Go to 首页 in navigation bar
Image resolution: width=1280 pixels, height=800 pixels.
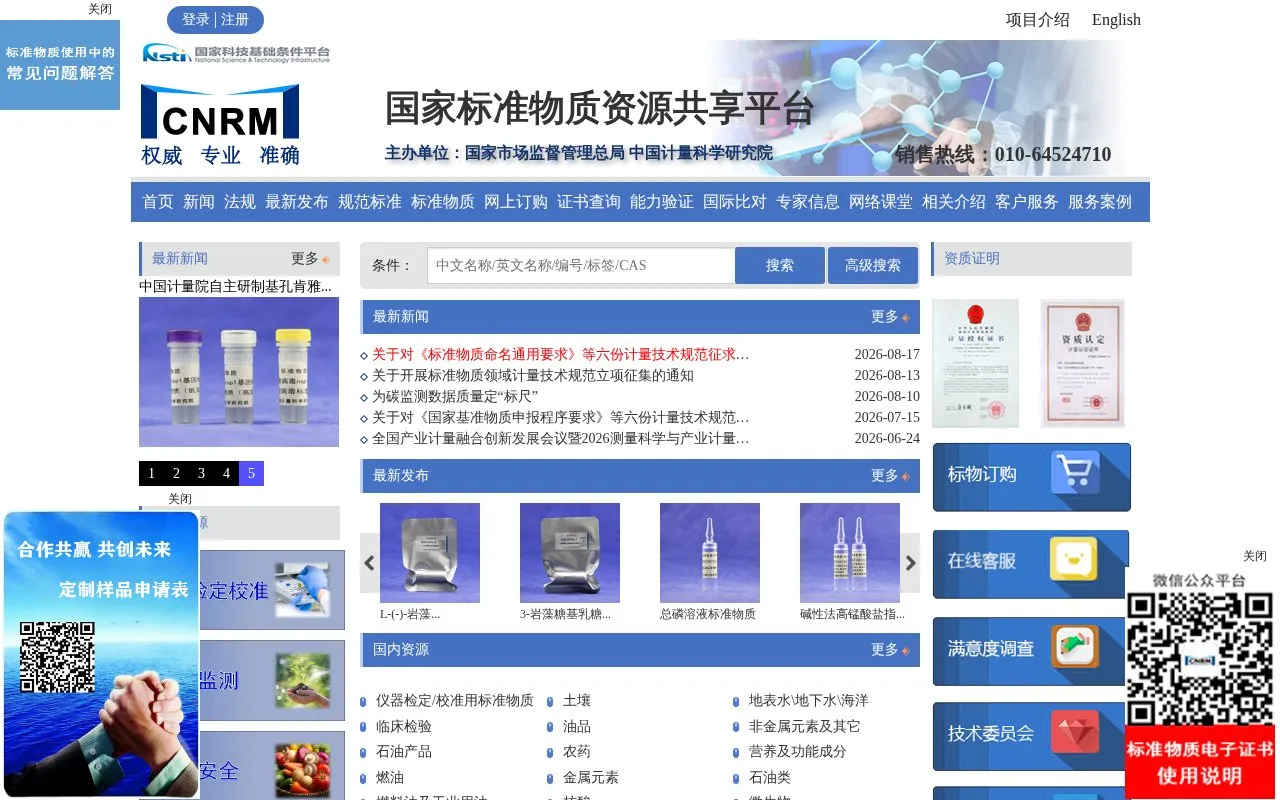click(158, 202)
